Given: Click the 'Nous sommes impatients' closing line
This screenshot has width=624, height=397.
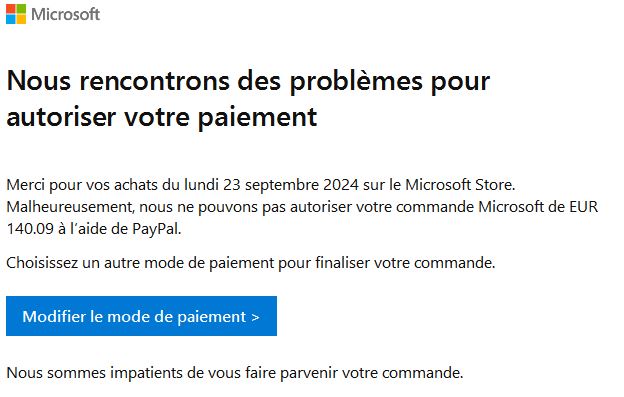Looking at the screenshot, I should 235,373.
